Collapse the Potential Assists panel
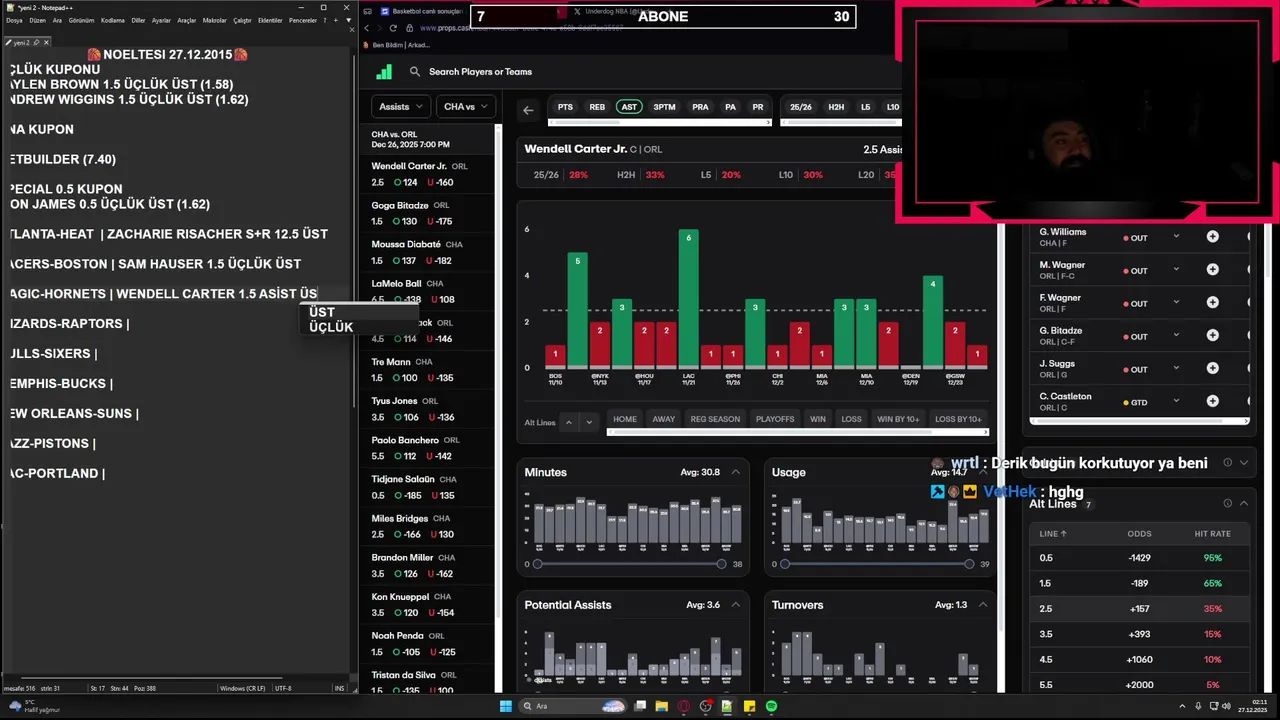The image size is (1280, 720). pos(736,605)
